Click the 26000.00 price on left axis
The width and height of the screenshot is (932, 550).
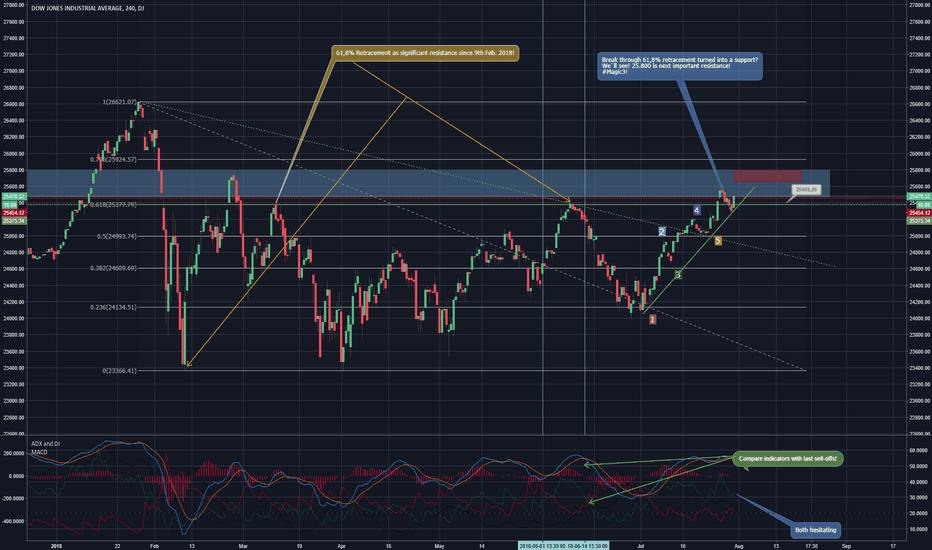(13, 153)
